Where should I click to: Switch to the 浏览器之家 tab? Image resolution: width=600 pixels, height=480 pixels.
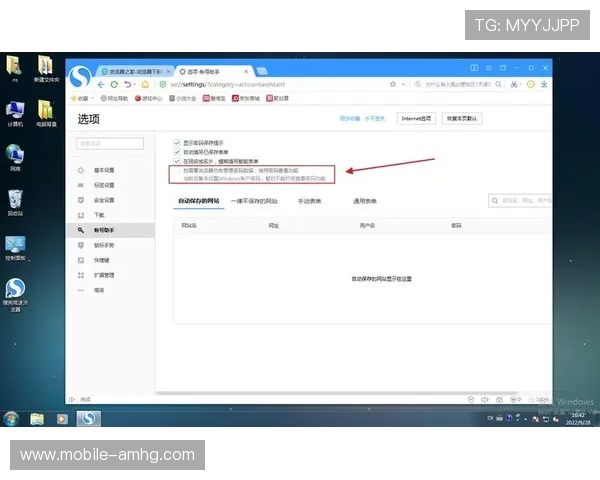coord(134,72)
